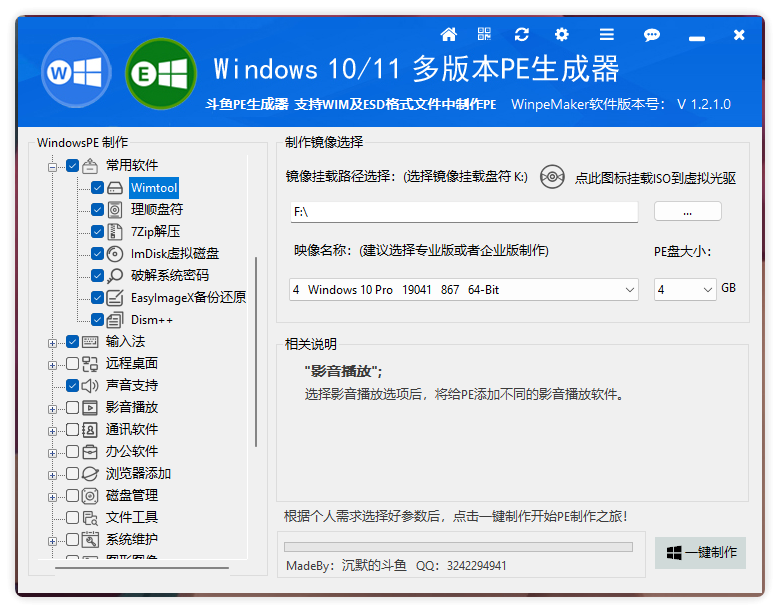Click the EasyImageX备份还原 edit icon
Image resolution: width=780 pixels, height=612 pixels.
click(115, 298)
